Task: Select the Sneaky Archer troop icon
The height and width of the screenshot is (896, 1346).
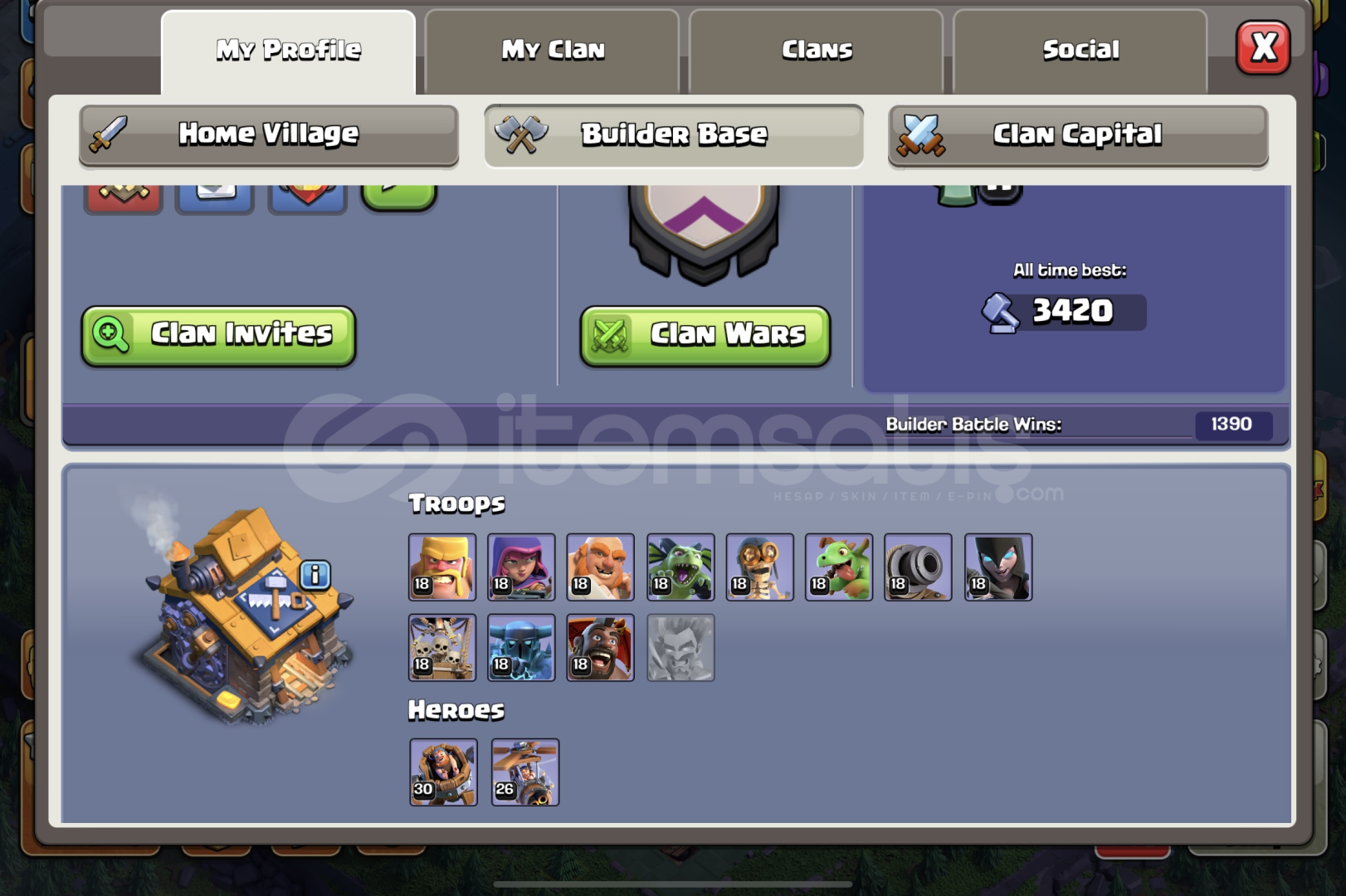Action: [x=521, y=567]
